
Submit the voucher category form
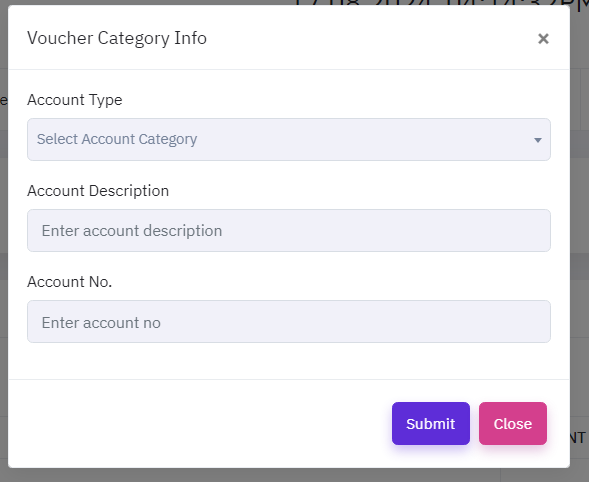[x=430, y=423]
